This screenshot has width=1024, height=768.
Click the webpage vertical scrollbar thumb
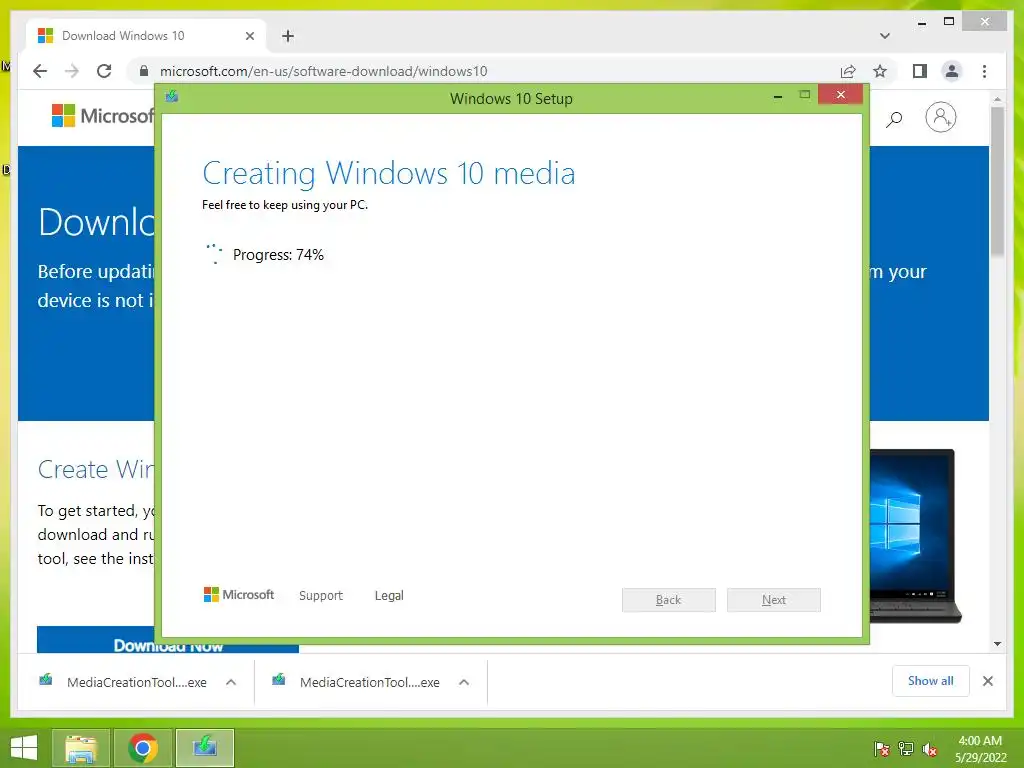[x=997, y=182]
